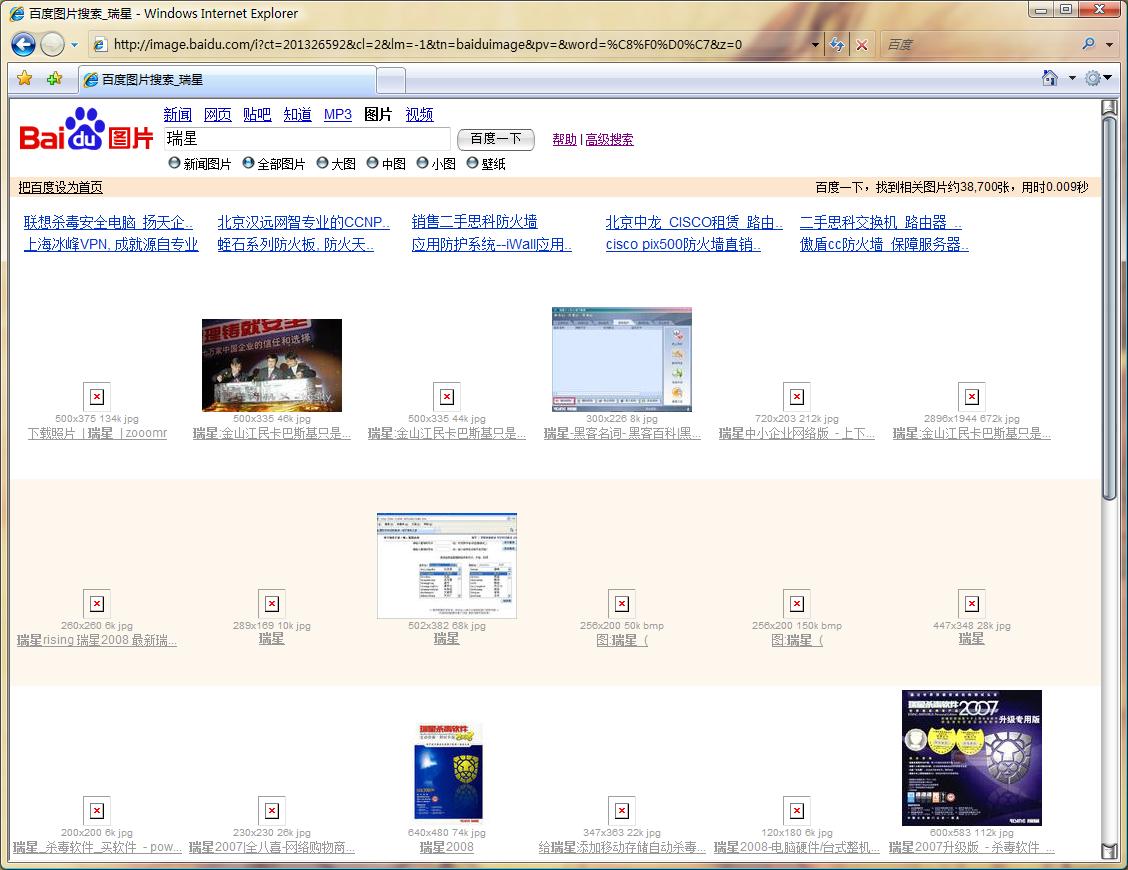Open the 瑞星2007升级版 box thumbnail
The width and height of the screenshot is (1128, 870).
coord(972,758)
